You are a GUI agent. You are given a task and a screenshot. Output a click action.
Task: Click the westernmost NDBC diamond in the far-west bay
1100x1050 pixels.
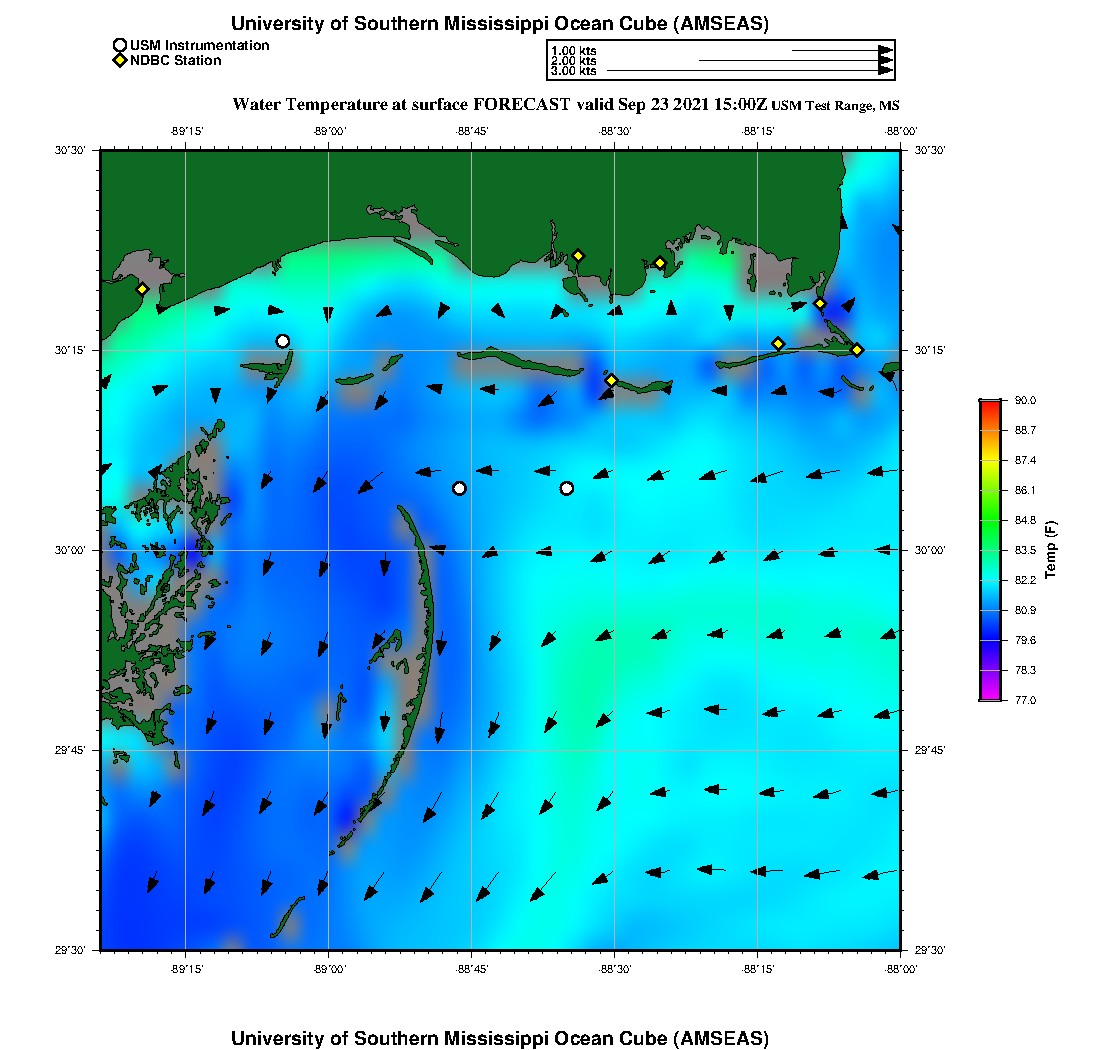tap(142, 289)
